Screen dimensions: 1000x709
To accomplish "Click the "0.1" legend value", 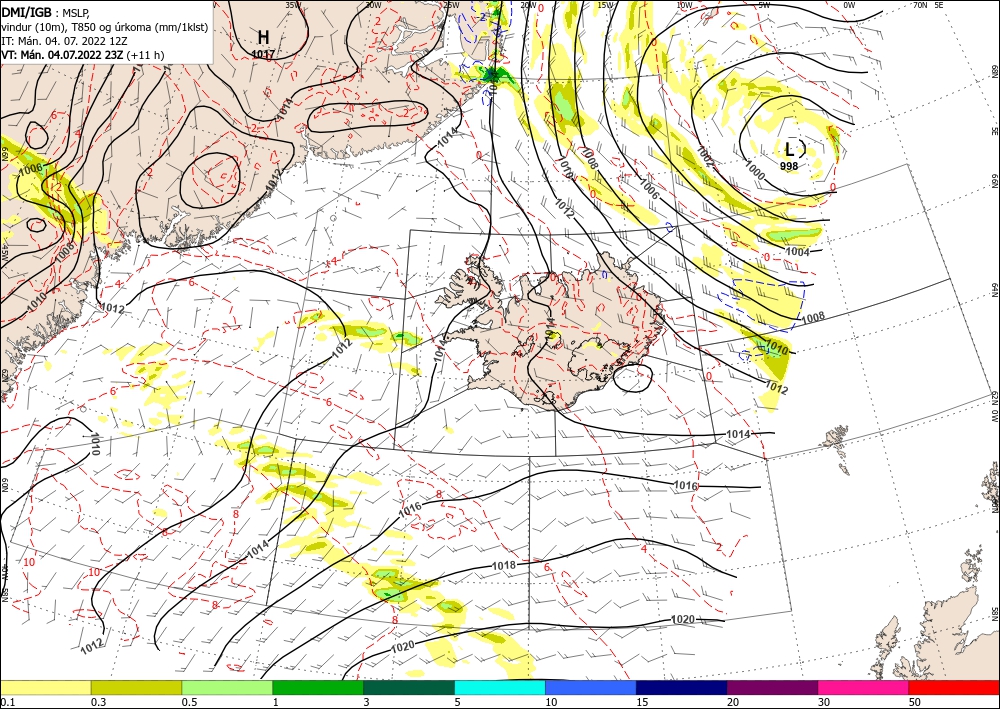I will 6,702.
